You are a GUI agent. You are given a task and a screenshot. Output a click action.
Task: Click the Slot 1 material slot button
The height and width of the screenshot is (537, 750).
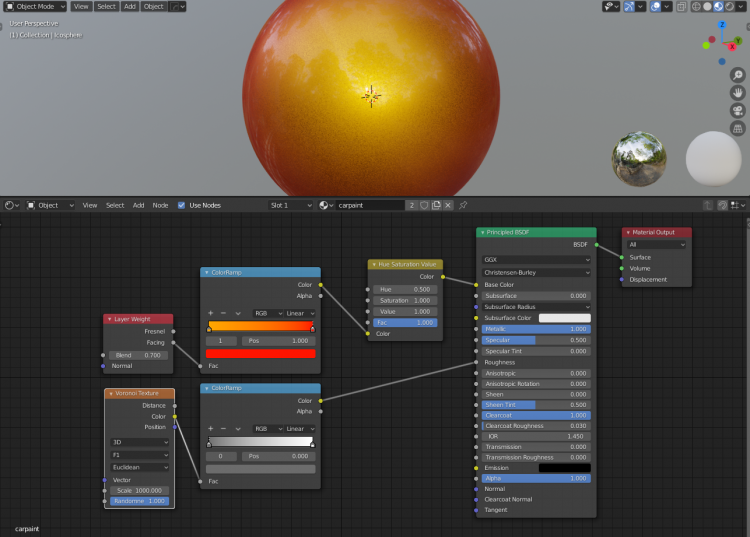290,205
